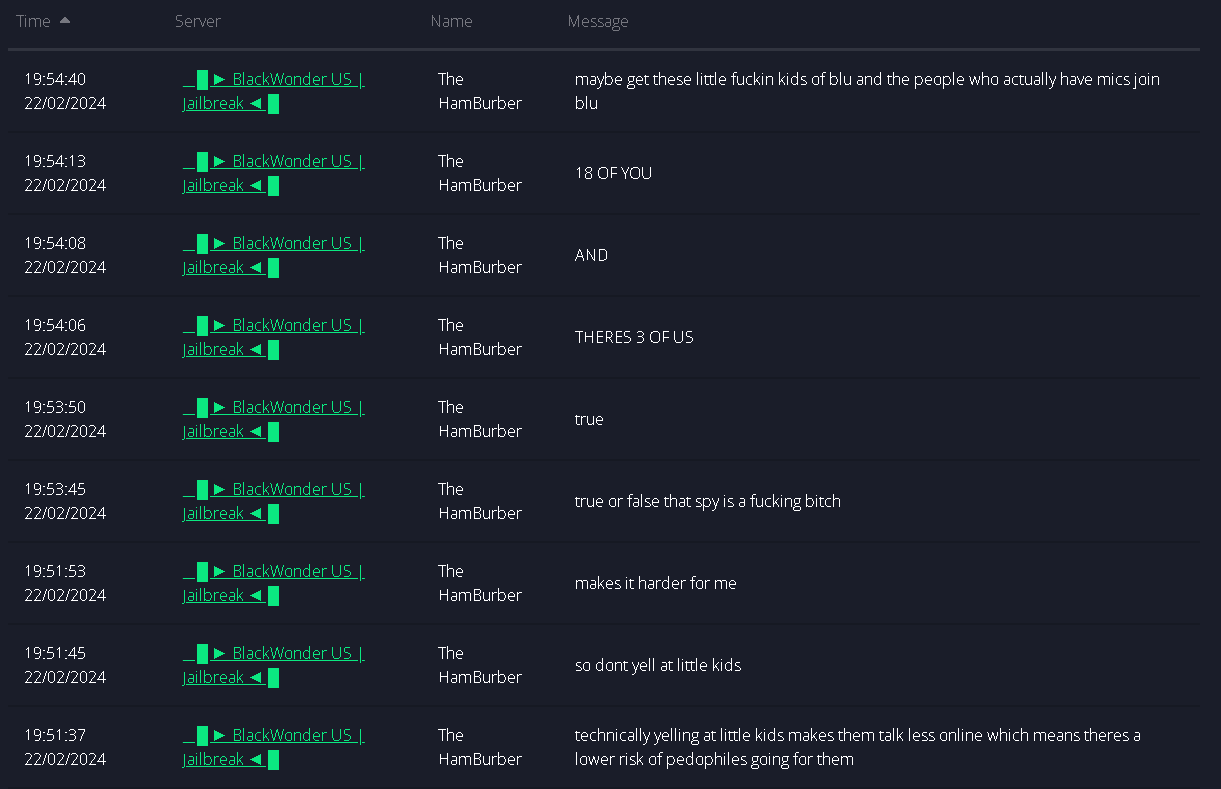Open BlackWonder US server link at 19:53:50

click(x=274, y=419)
